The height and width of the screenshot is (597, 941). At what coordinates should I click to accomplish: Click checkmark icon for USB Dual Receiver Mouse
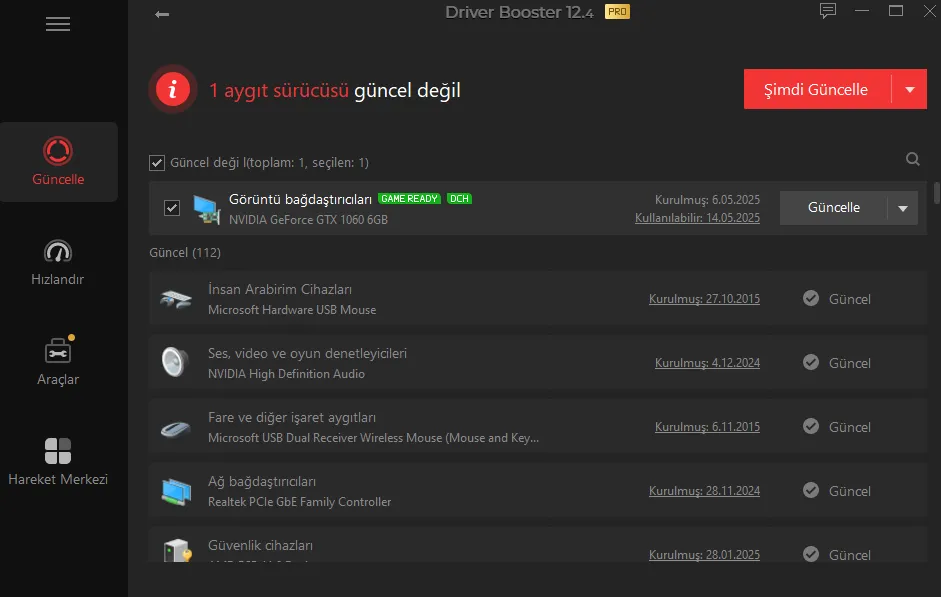(811, 427)
